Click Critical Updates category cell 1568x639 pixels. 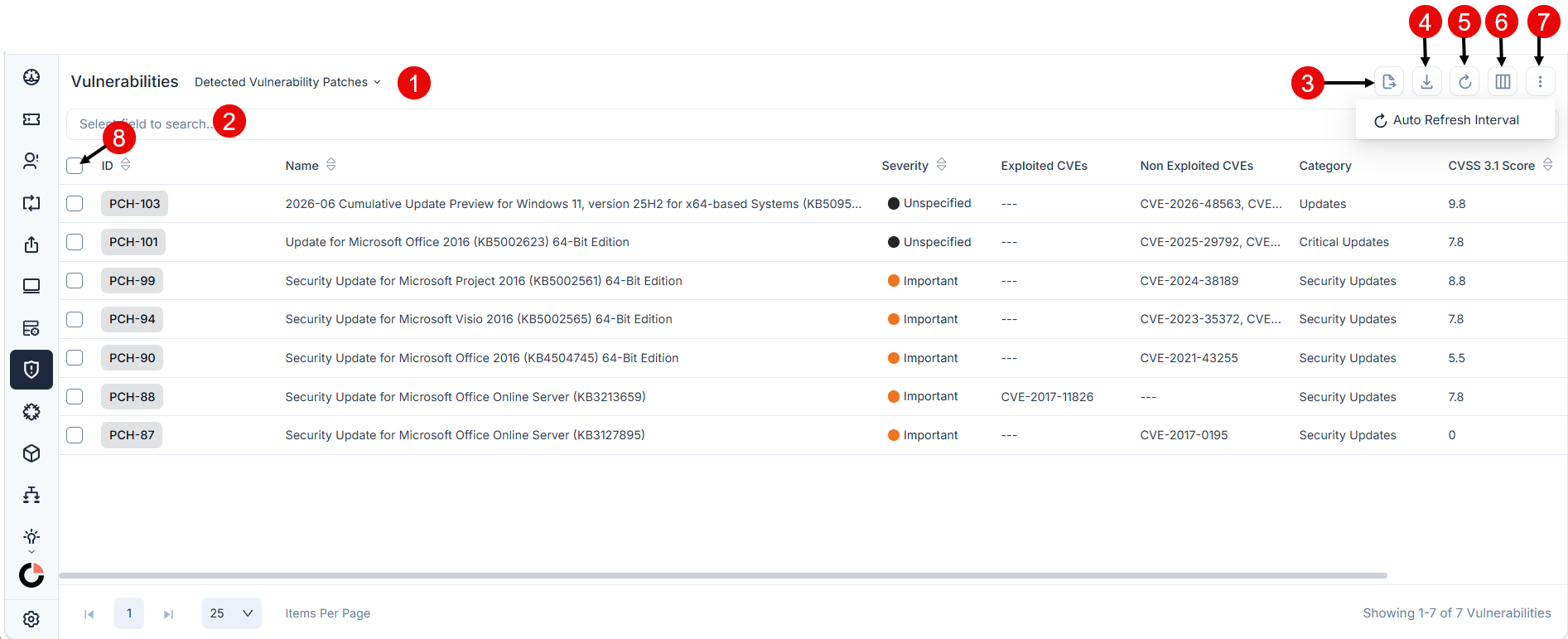coord(1344,242)
